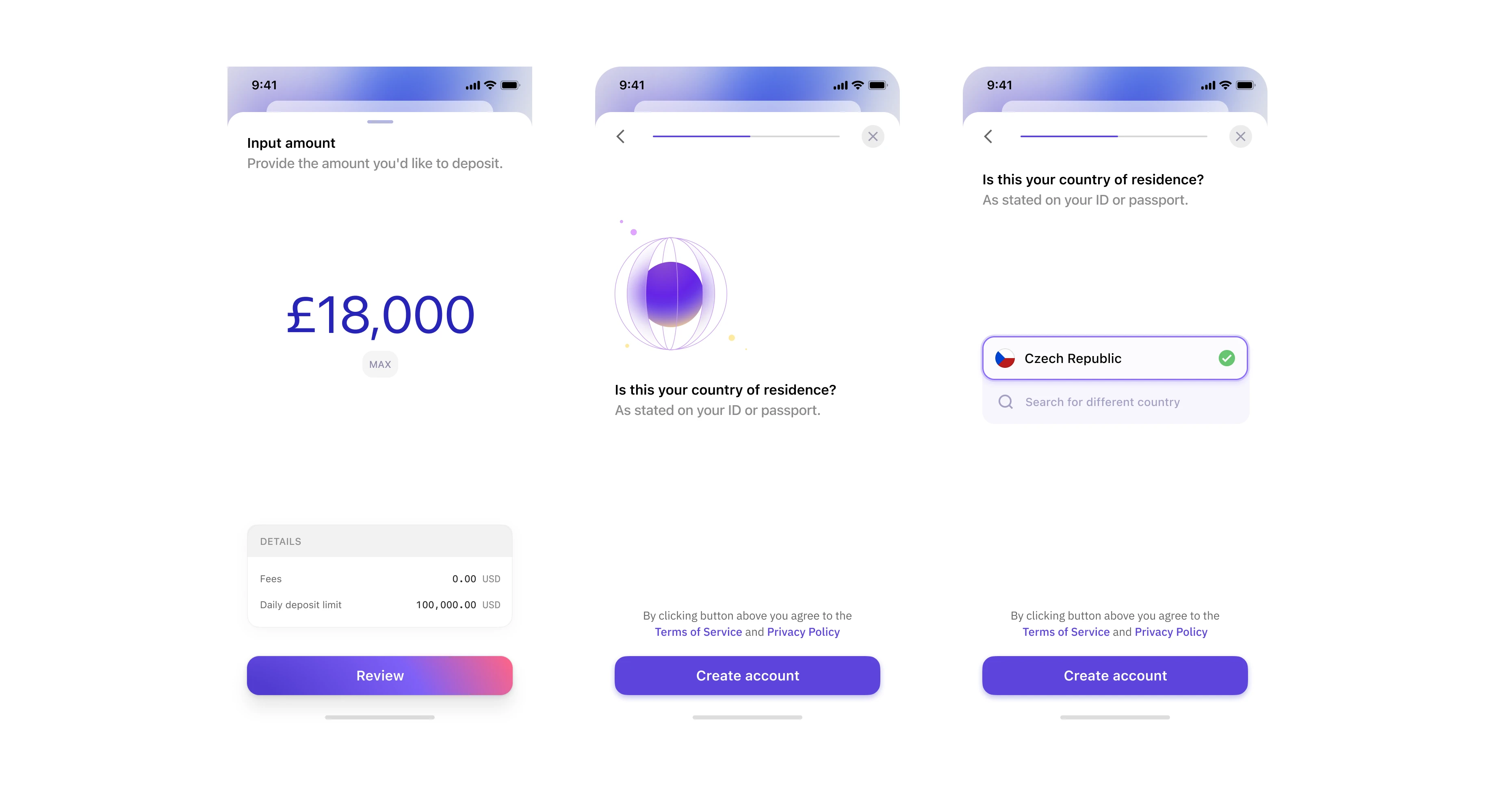Open the Terms of Service link
Viewport: 1495px width, 812px height.
(x=698, y=632)
